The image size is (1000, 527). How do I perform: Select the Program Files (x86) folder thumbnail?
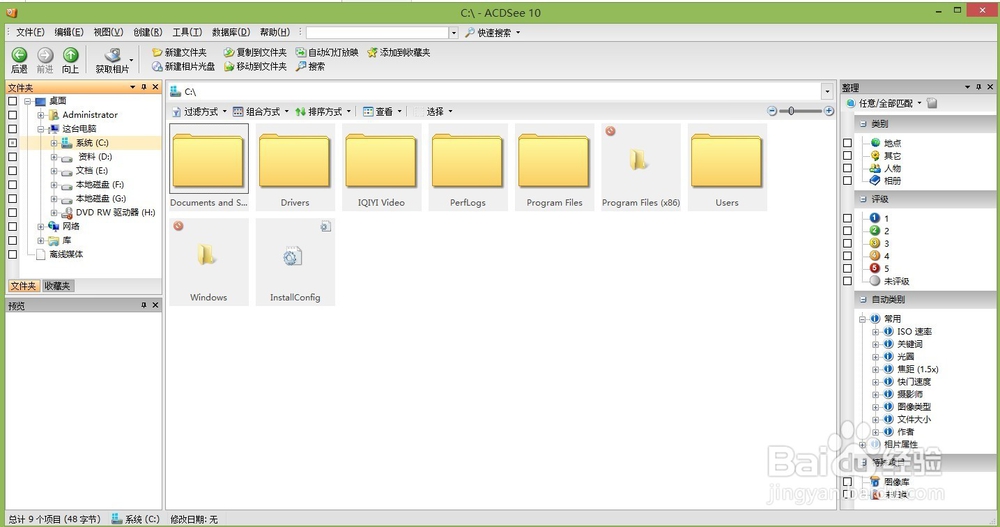(x=641, y=167)
